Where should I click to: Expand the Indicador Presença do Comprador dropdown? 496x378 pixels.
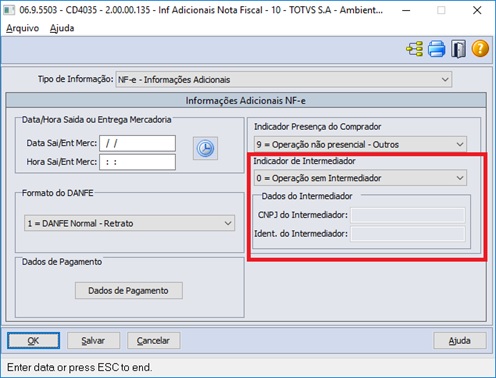pos(360,144)
